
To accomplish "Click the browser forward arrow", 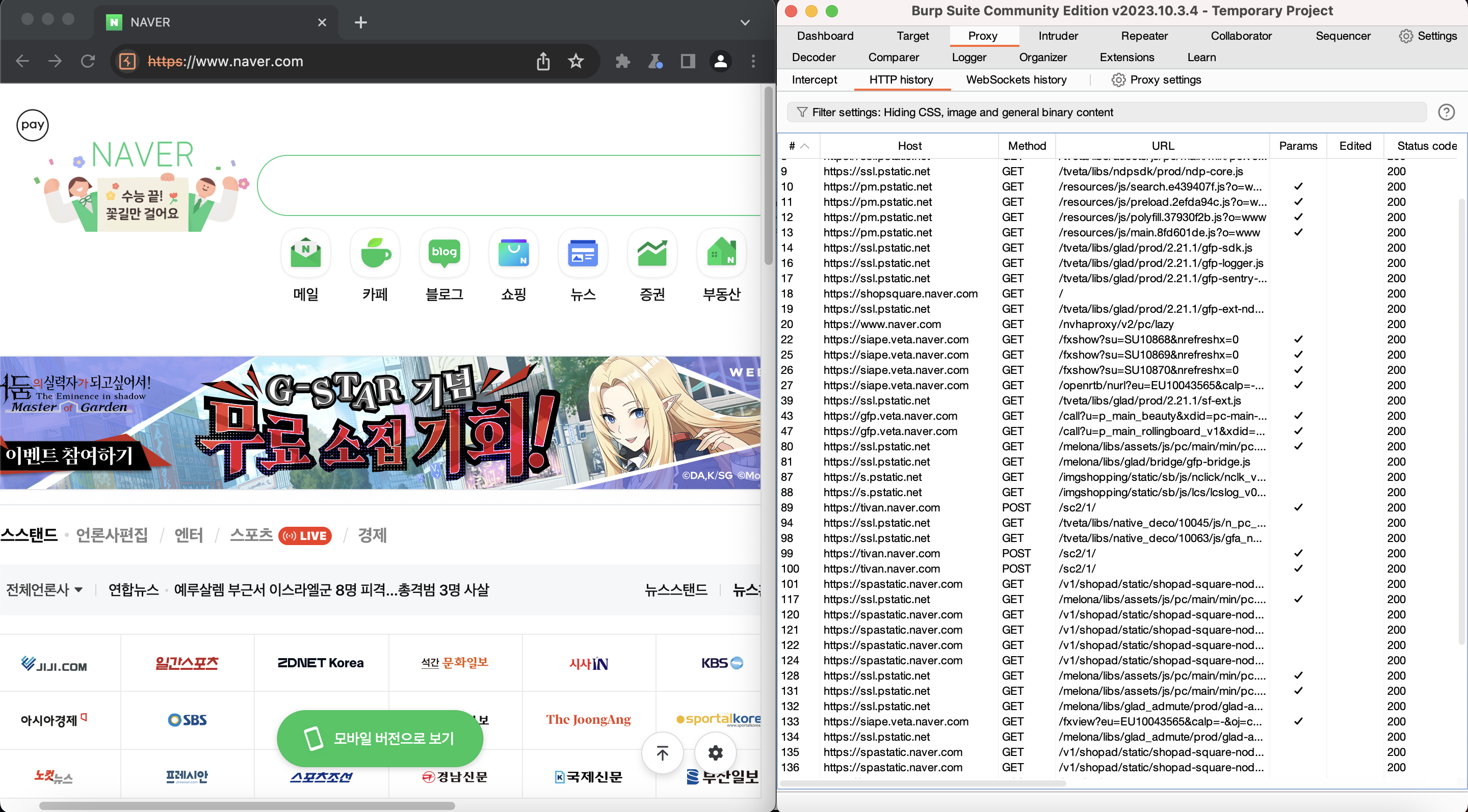I will click(x=55, y=61).
